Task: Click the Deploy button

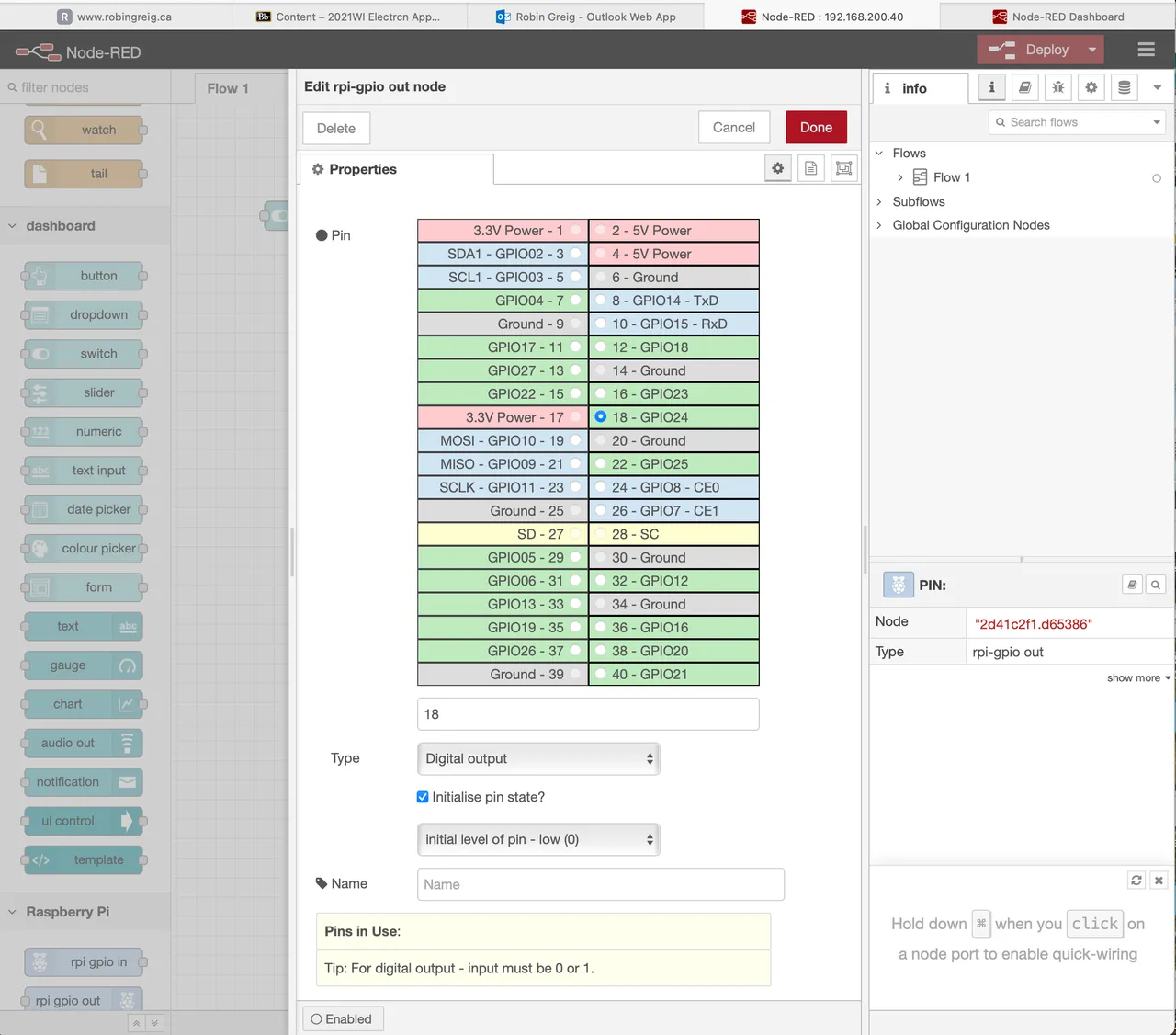Action: click(x=1029, y=50)
